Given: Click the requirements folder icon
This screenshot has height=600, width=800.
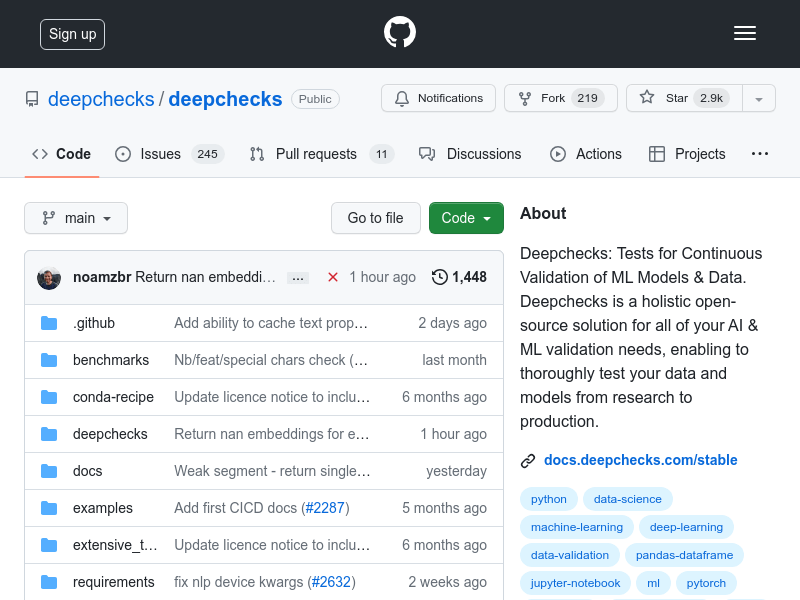Looking at the screenshot, I should 49,582.
